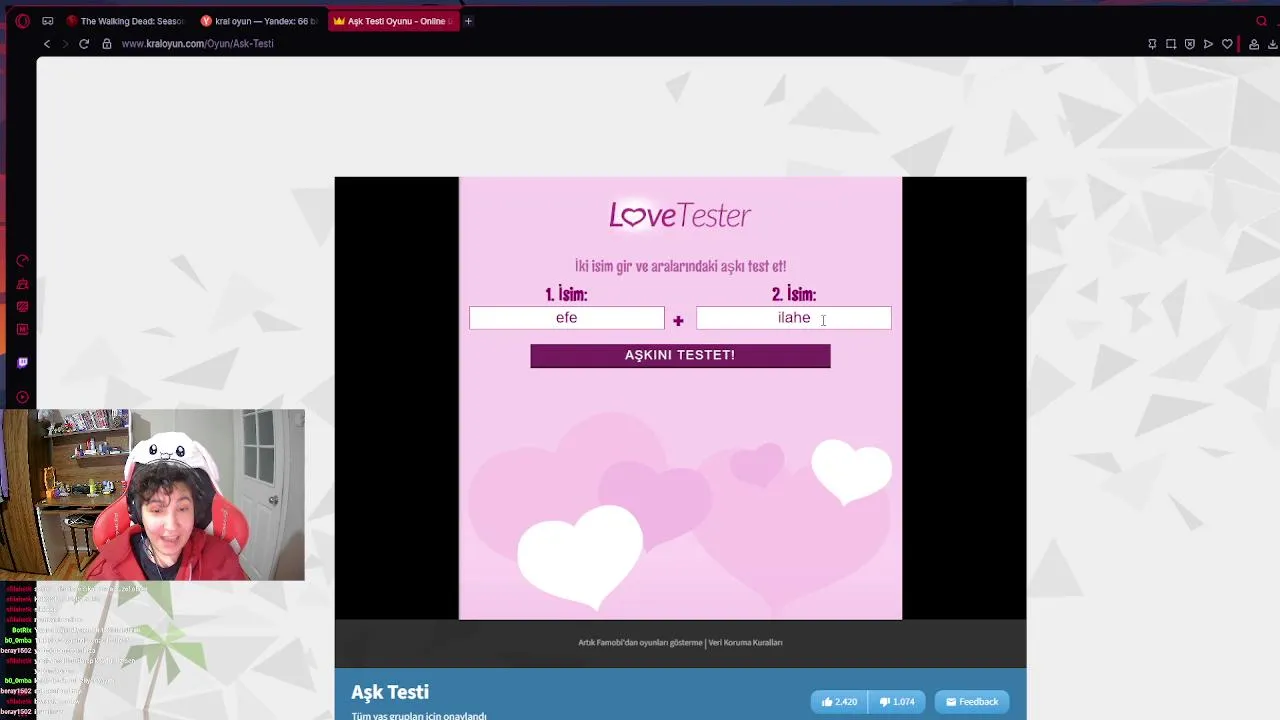Reload the current page

(x=84, y=44)
